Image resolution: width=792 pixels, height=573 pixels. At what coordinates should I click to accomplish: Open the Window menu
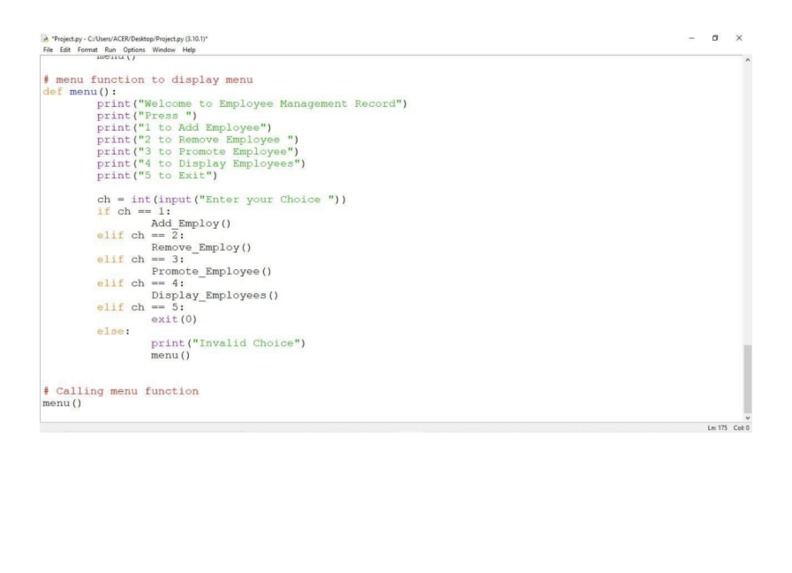(x=164, y=50)
